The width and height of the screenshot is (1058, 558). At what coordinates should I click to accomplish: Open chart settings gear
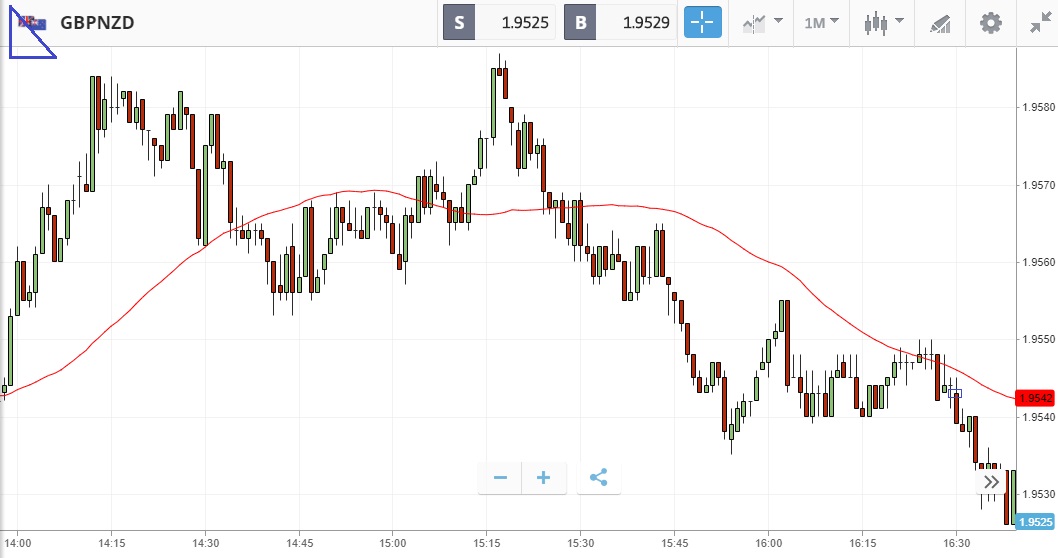[990, 22]
